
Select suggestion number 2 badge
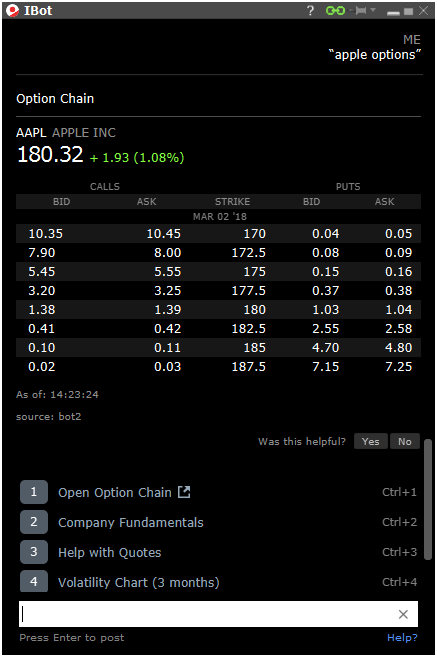pyautogui.click(x=34, y=522)
